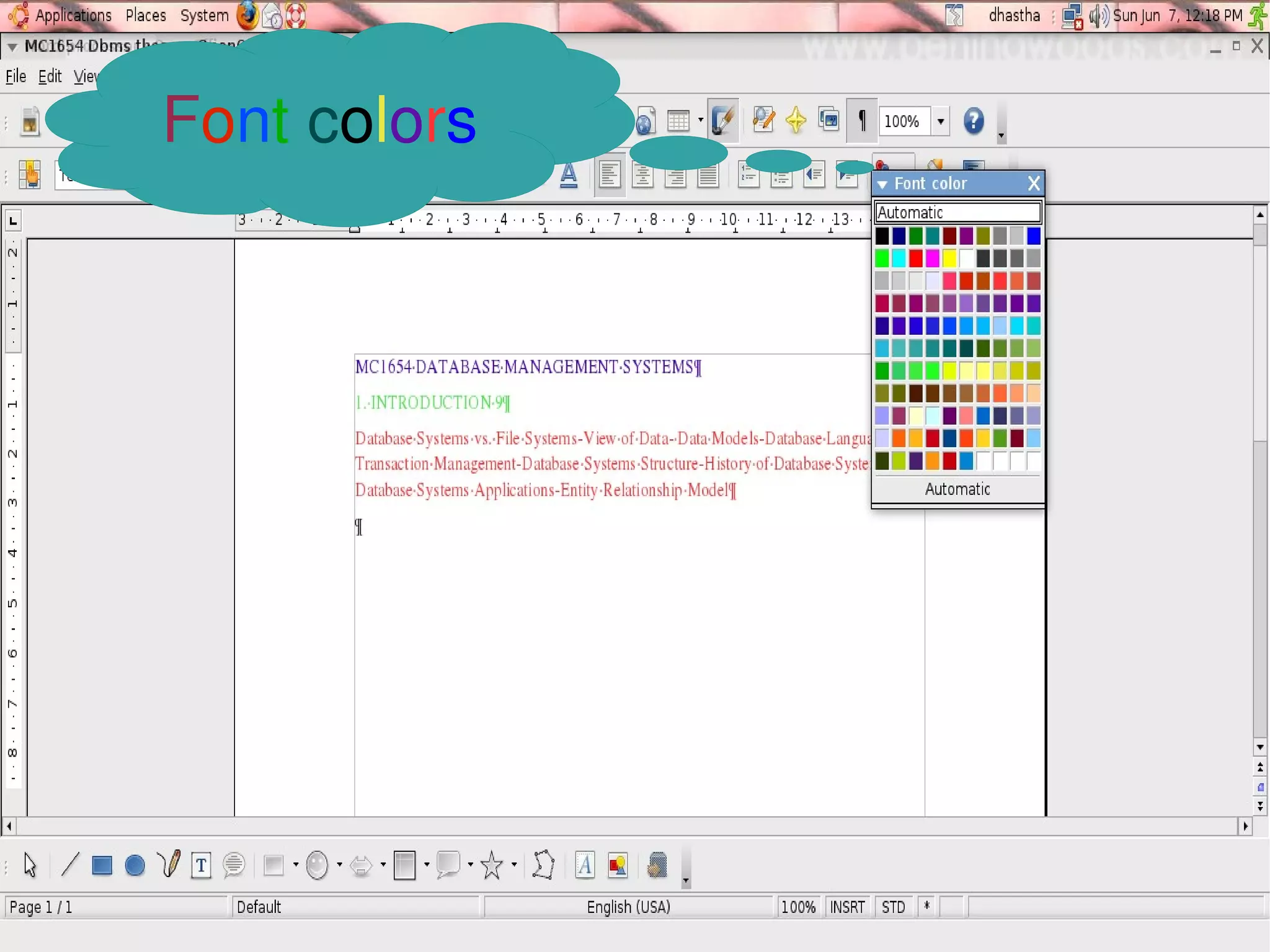Screen dimensions: 1270x952
Task: Insert a smiley symbol shape
Action: (x=317, y=865)
